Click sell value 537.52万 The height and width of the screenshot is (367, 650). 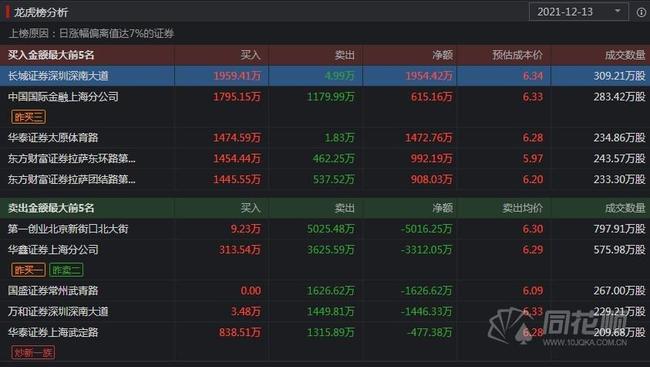(334, 179)
